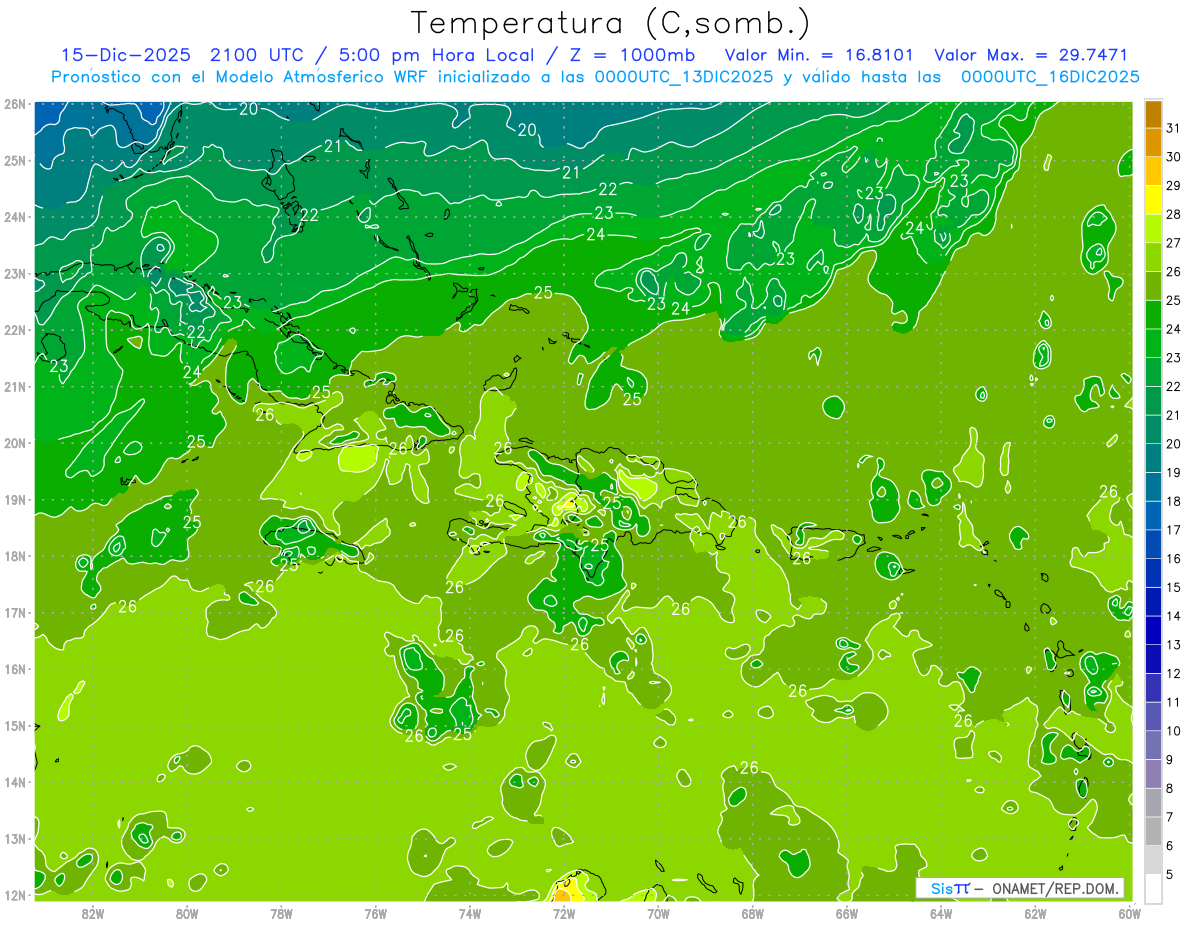Image resolution: width=1200 pixels, height=927 pixels.
Task: Click latitude label '19N'
Action: (x=15, y=500)
